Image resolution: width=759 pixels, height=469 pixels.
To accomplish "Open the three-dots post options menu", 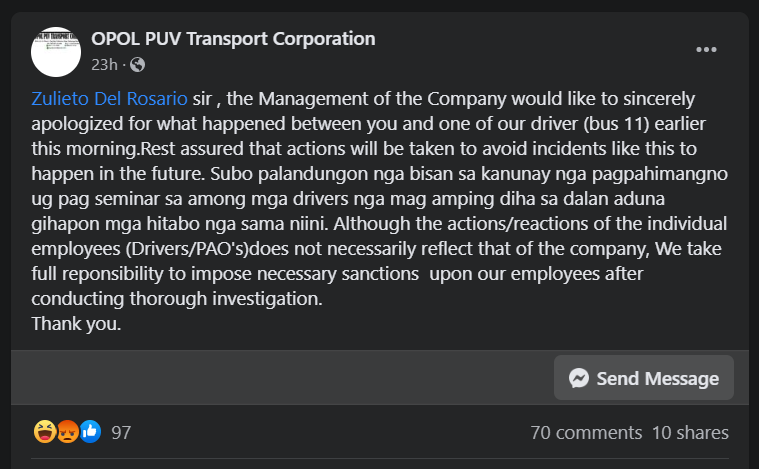I will click(706, 50).
